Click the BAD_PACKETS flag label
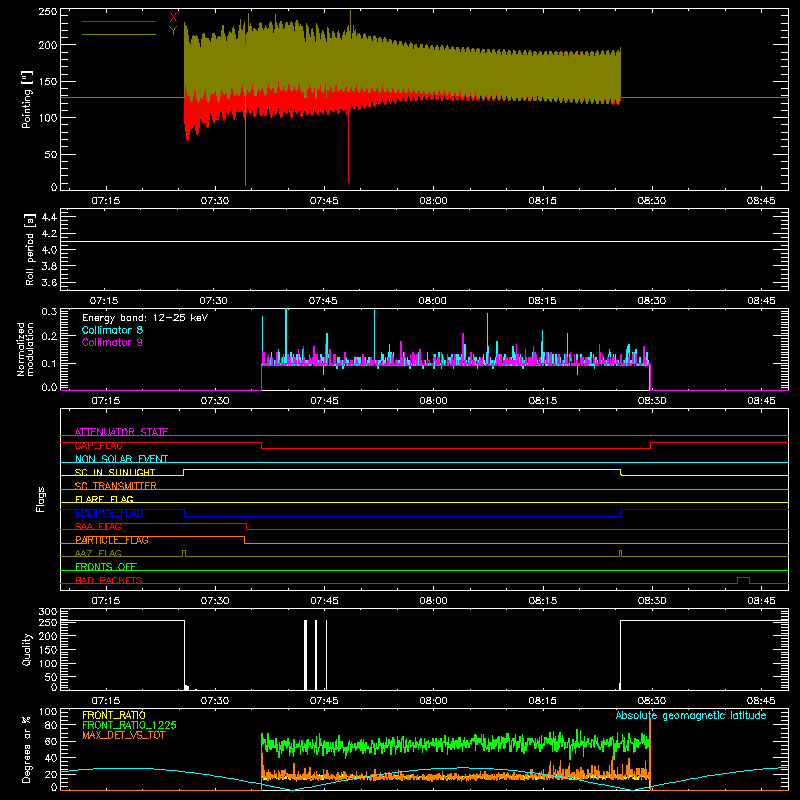Screen dimensions: 800x800 [x=109, y=580]
